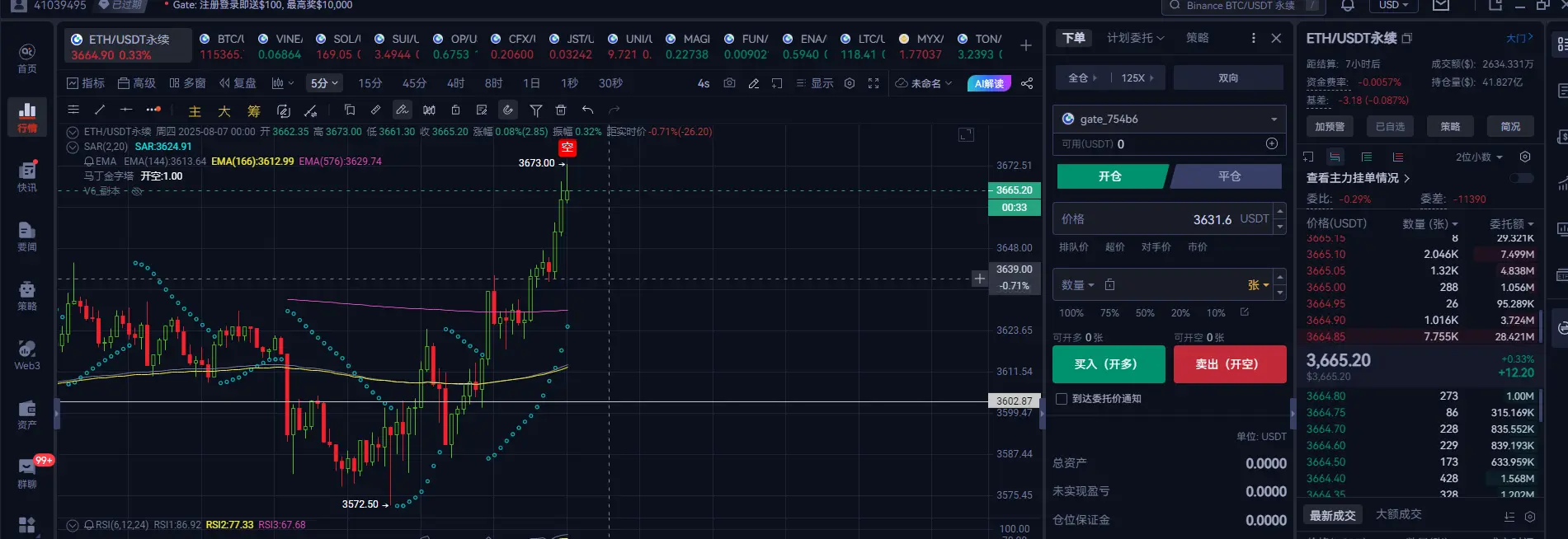Screen dimensions: 1568x539
Task: Select the 开仓 open position toggle
Action: click(x=1111, y=176)
